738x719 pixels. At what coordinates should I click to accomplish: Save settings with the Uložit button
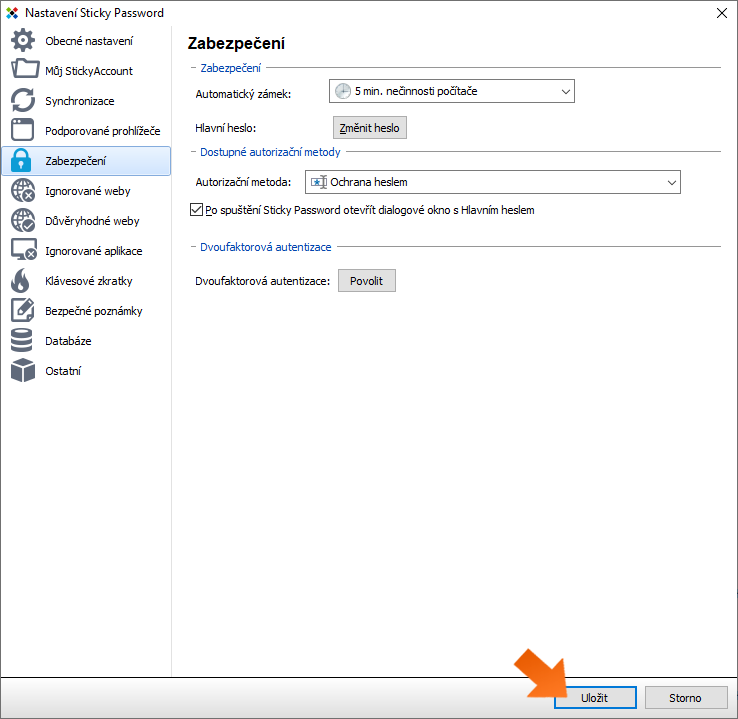click(595, 697)
